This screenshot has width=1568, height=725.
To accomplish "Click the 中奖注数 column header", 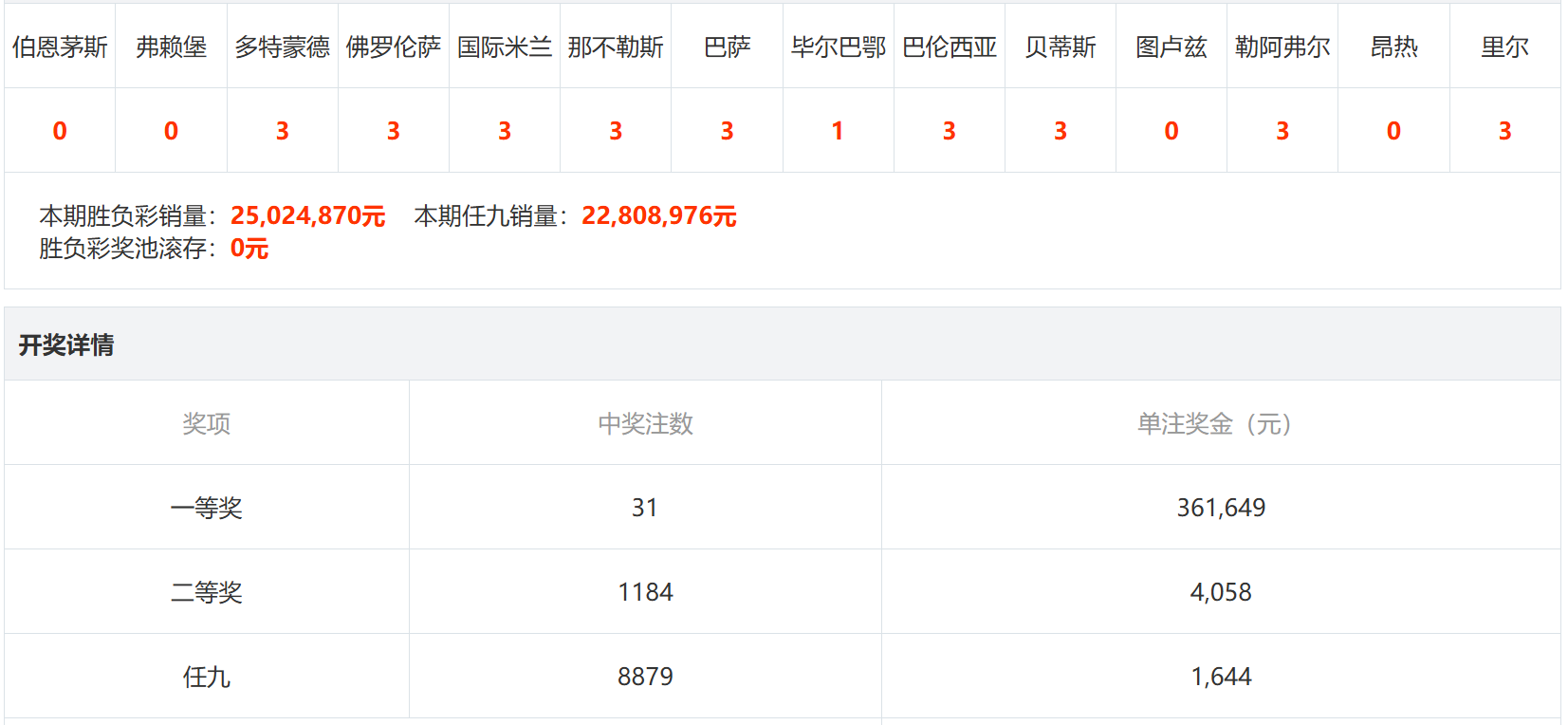I will pos(645,423).
